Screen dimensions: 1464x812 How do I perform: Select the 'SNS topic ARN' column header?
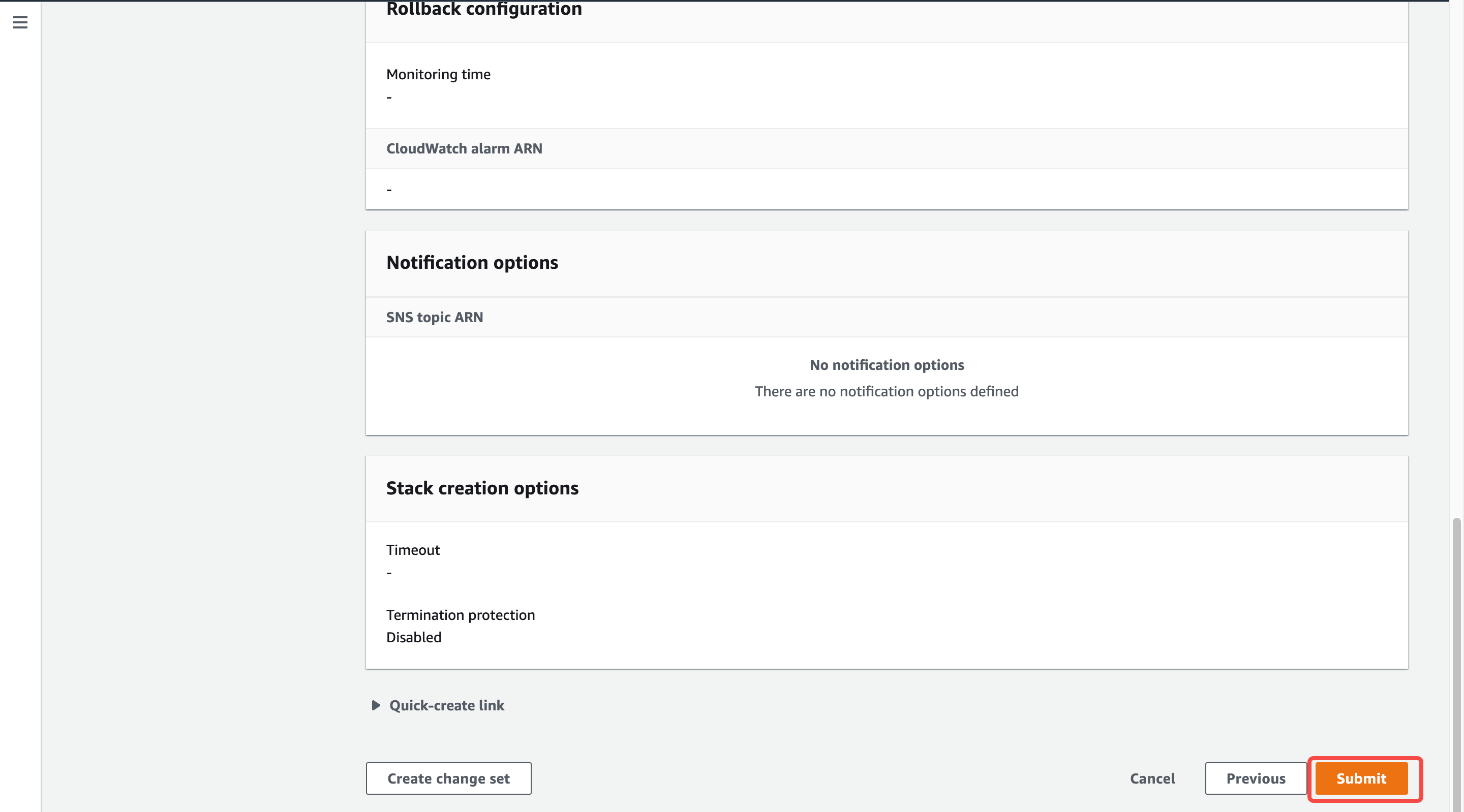435,317
